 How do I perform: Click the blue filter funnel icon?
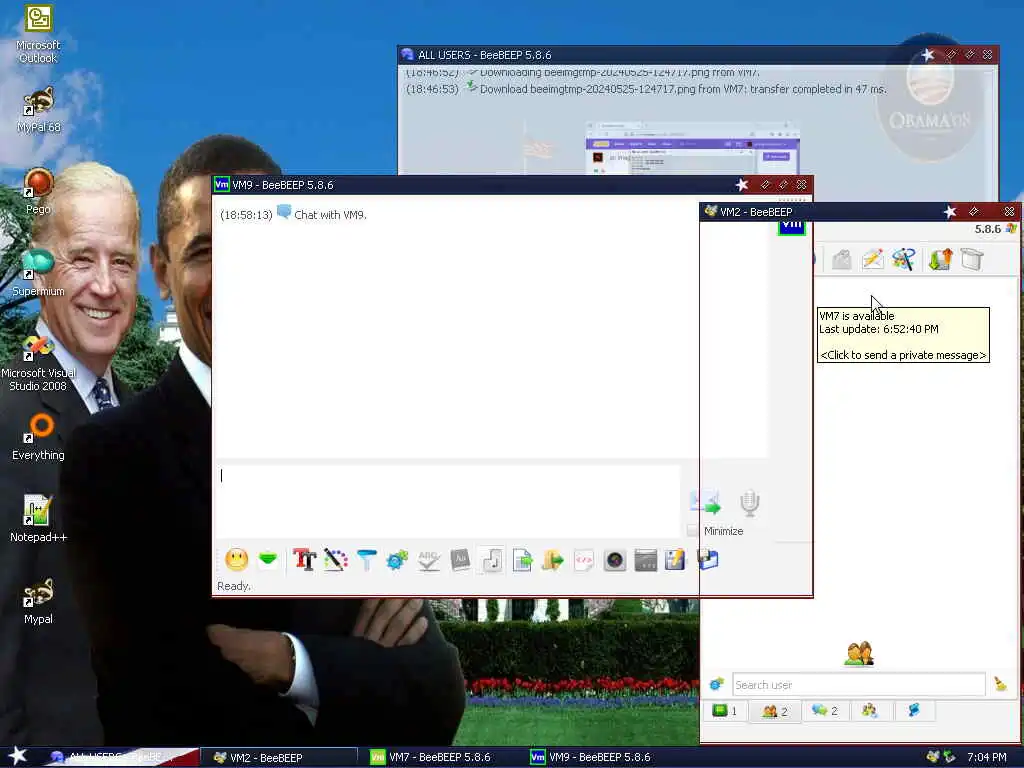[366, 560]
